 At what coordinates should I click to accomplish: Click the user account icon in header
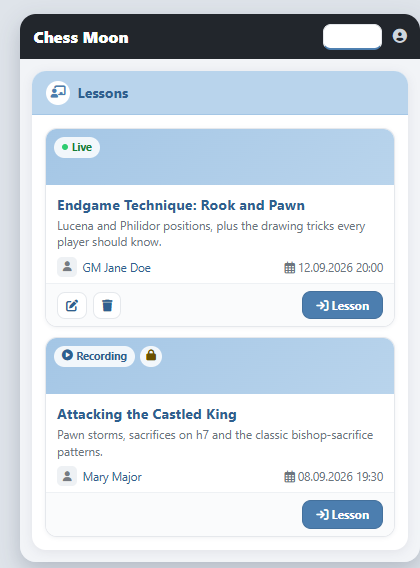(400, 36)
